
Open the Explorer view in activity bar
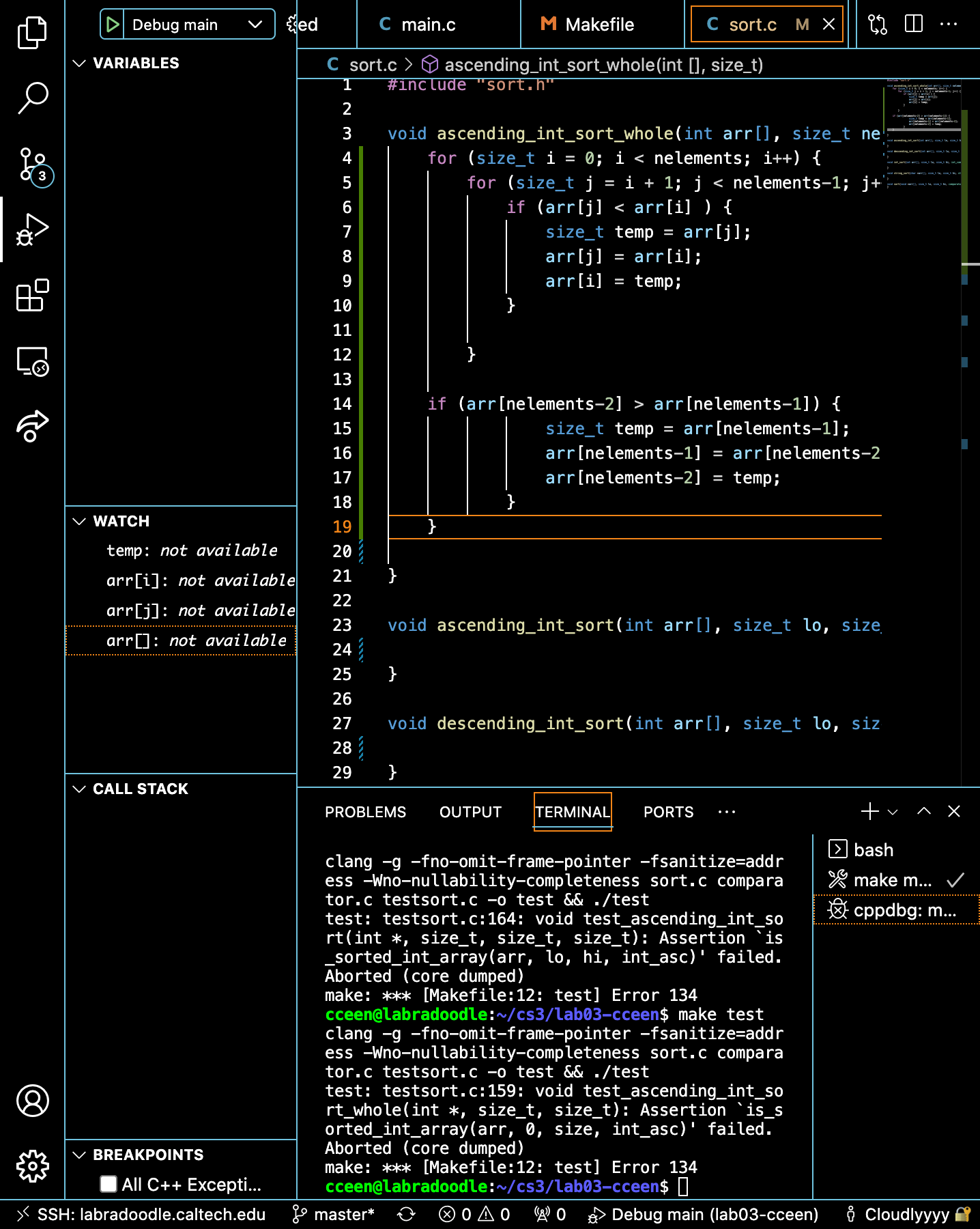point(32,33)
